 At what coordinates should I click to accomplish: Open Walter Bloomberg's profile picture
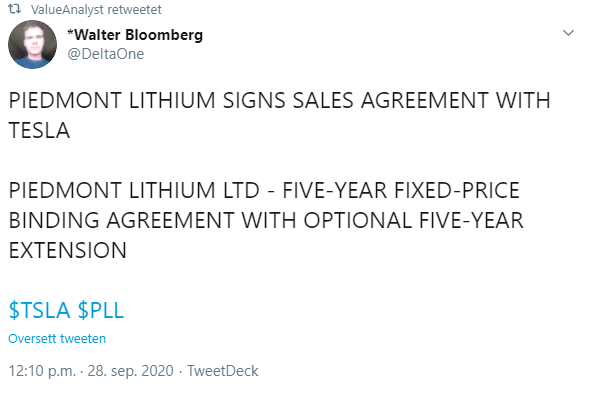32,44
